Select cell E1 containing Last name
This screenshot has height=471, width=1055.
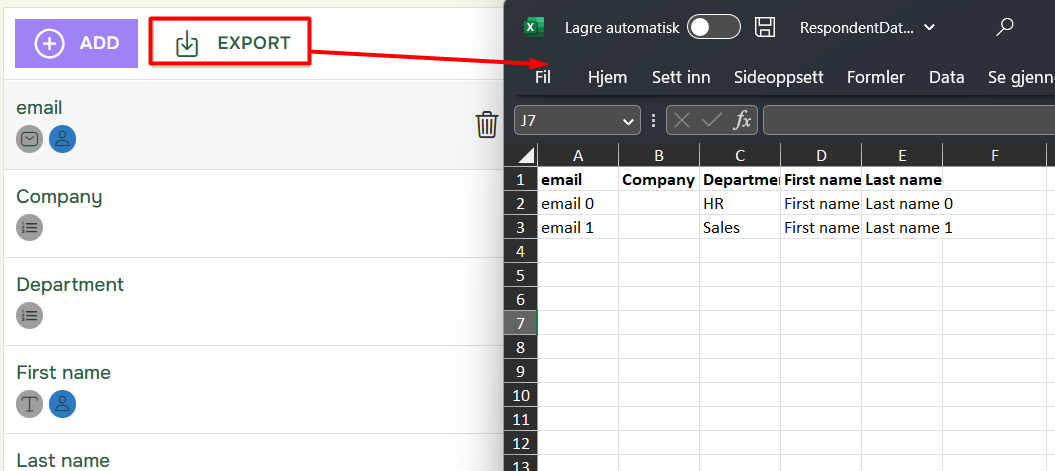pyautogui.click(x=902, y=179)
